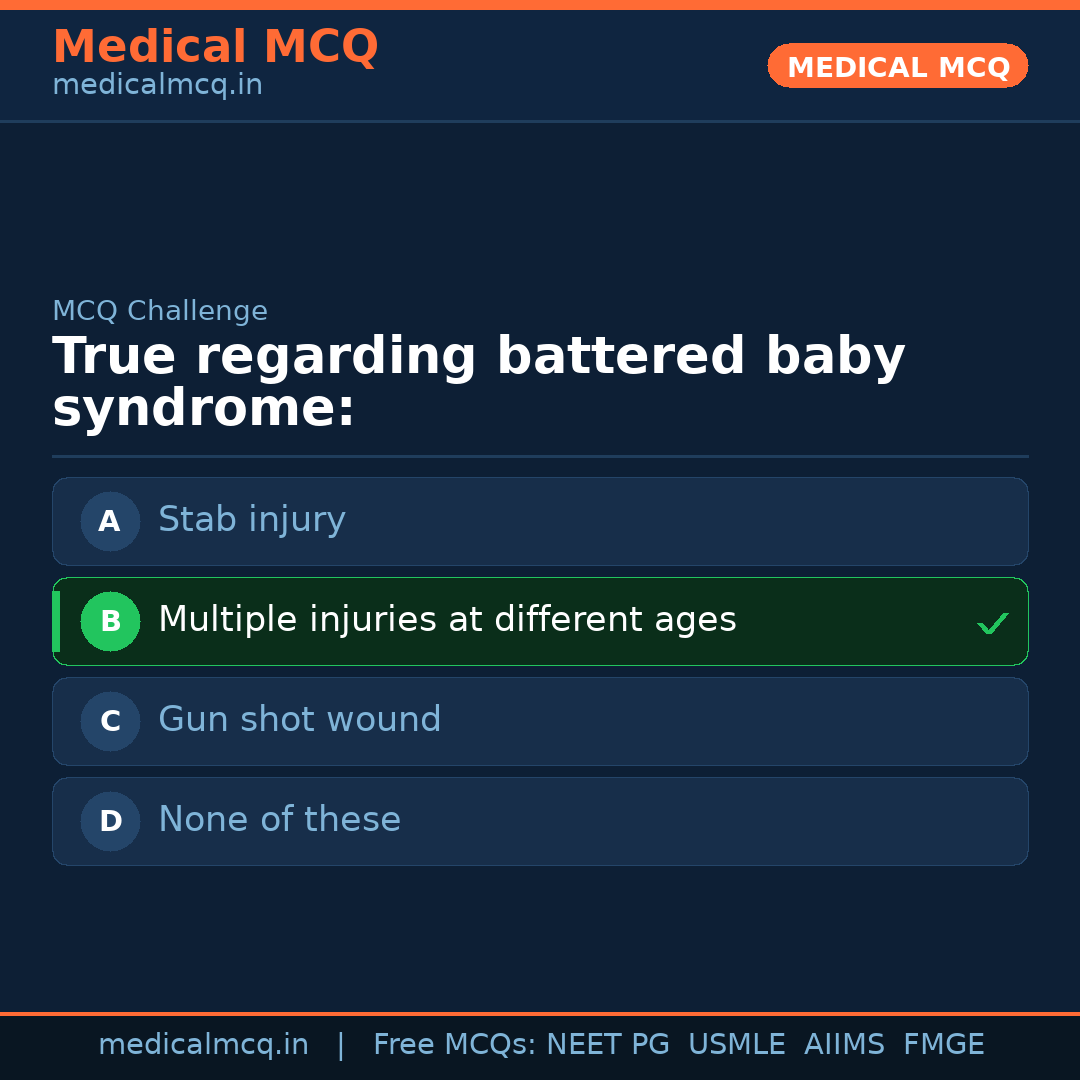The height and width of the screenshot is (1080, 1080).
Task: Open medicalmcq.in link under the header title
Action: 157,86
